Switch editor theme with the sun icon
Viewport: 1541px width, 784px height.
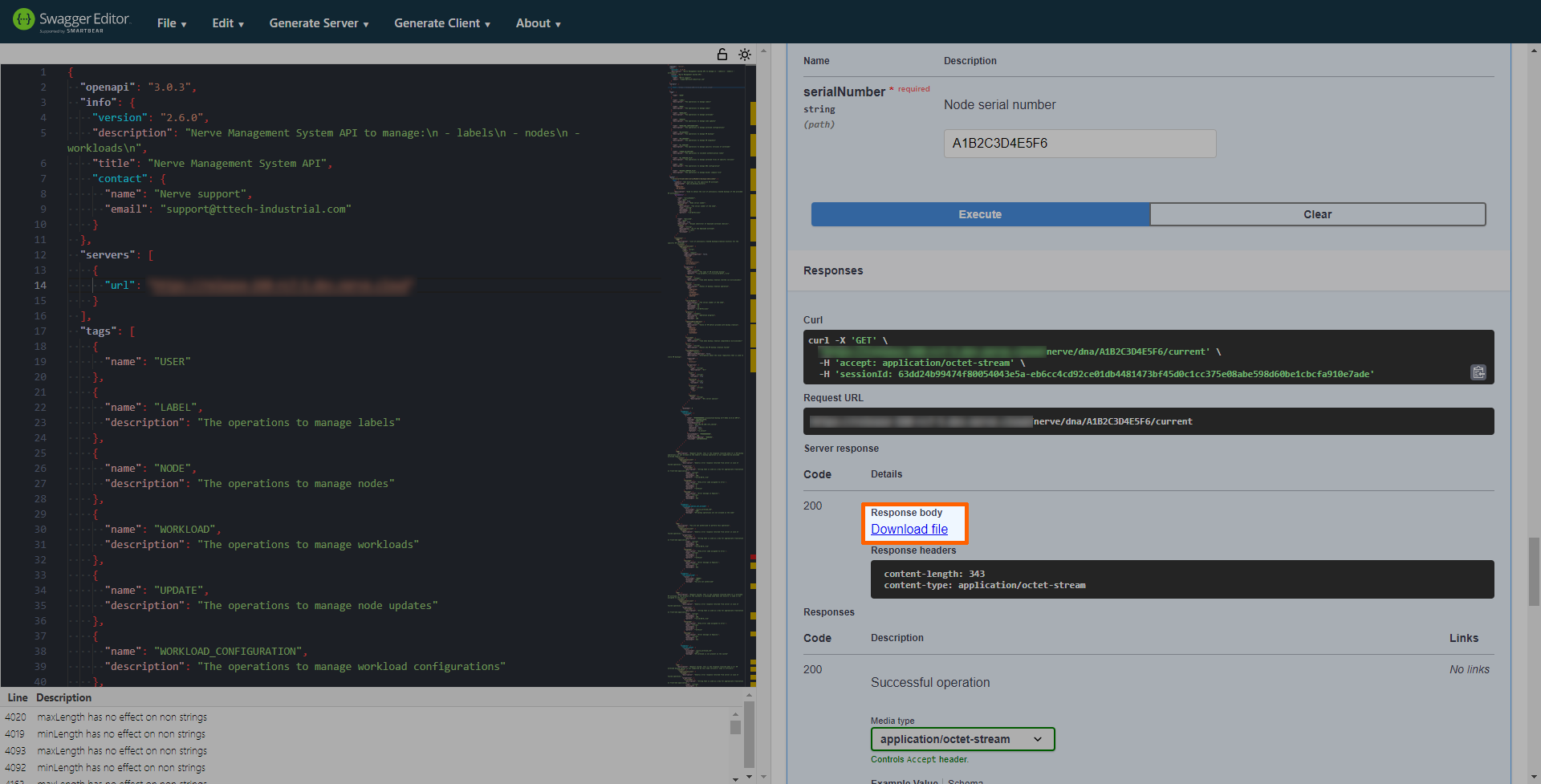[745, 55]
